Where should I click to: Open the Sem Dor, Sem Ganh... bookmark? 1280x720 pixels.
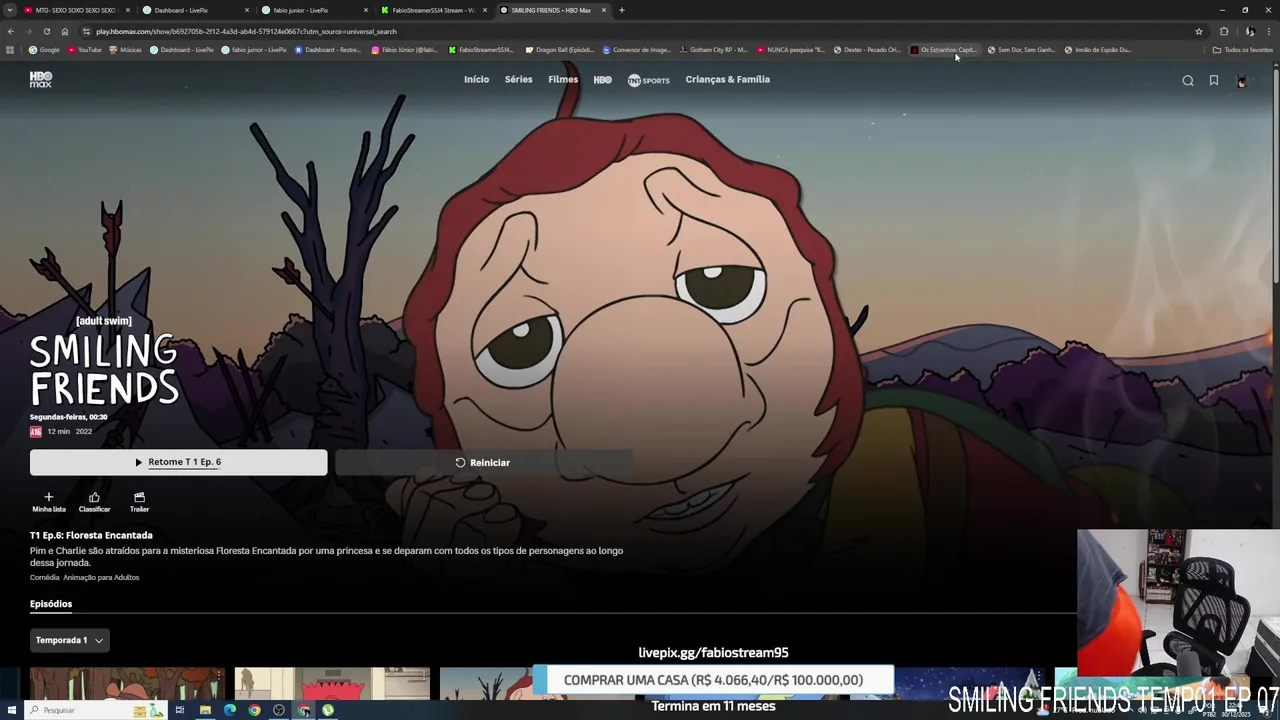[x=1021, y=50]
